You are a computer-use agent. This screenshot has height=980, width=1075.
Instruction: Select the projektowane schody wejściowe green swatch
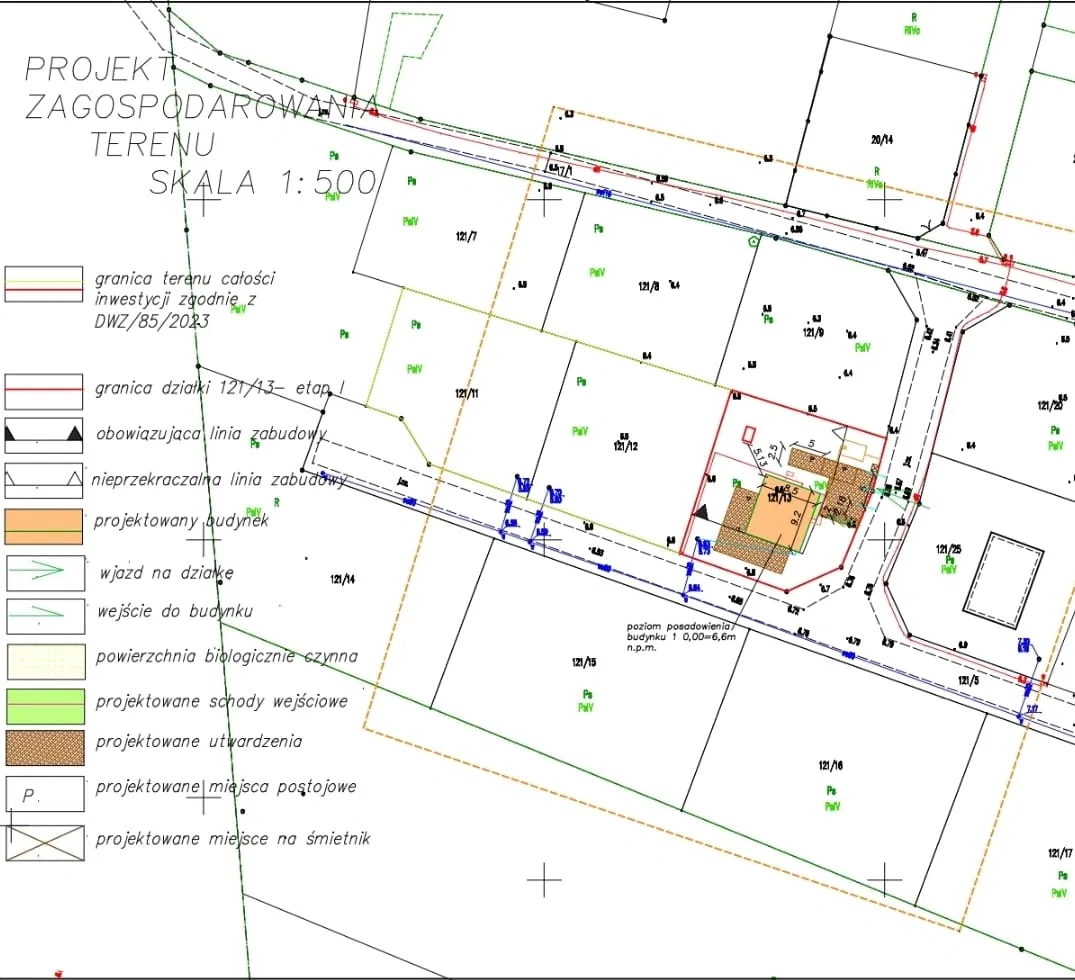click(44, 706)
